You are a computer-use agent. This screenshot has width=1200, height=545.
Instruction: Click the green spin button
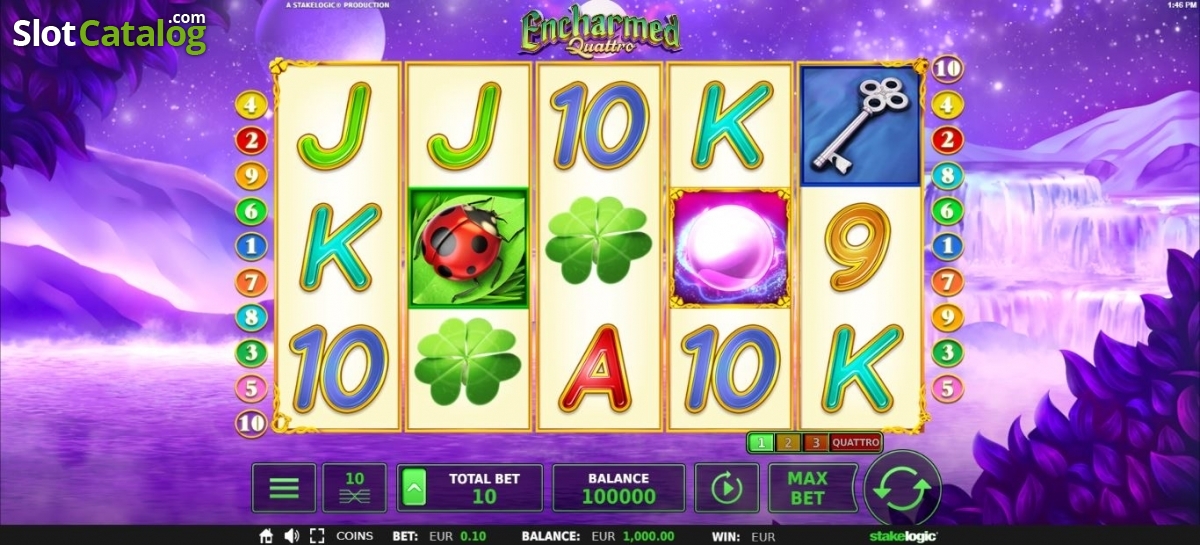pyautogui.click(x=902, y=489)
